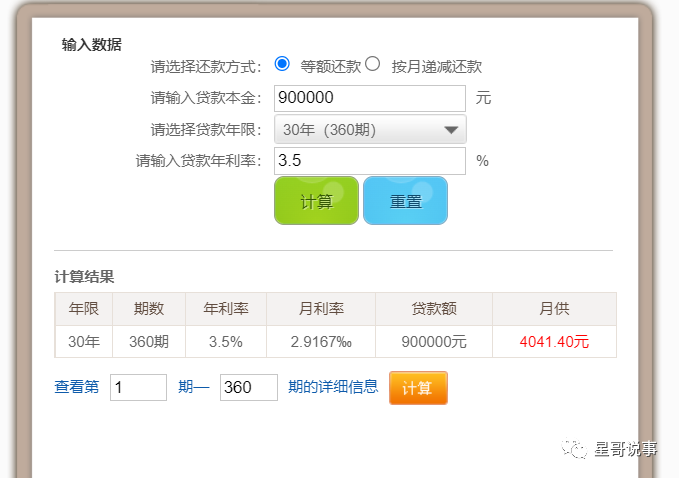Click the 900000元 loan amount cell

click(434, 342)
